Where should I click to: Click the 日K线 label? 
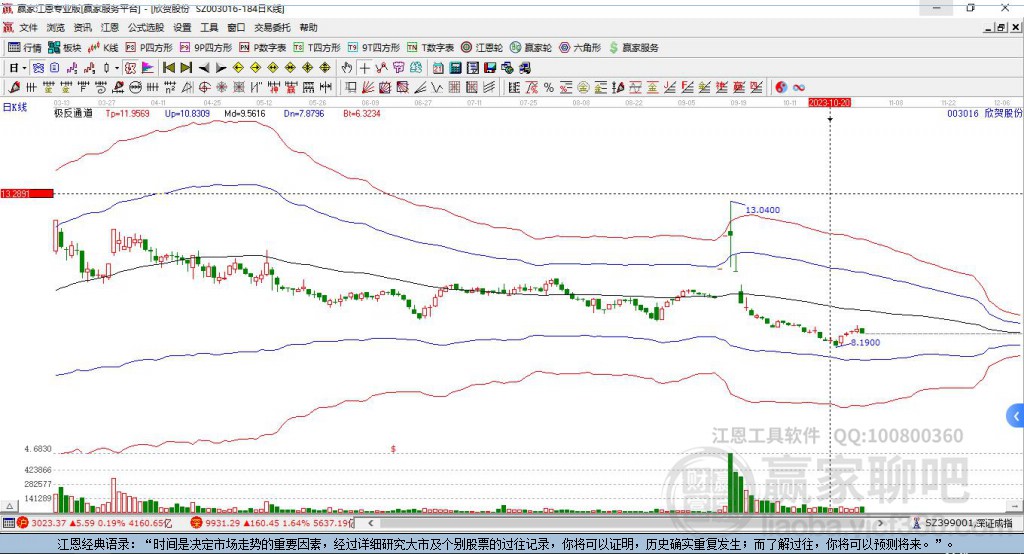pyautogui.click(x=14, y=108)
